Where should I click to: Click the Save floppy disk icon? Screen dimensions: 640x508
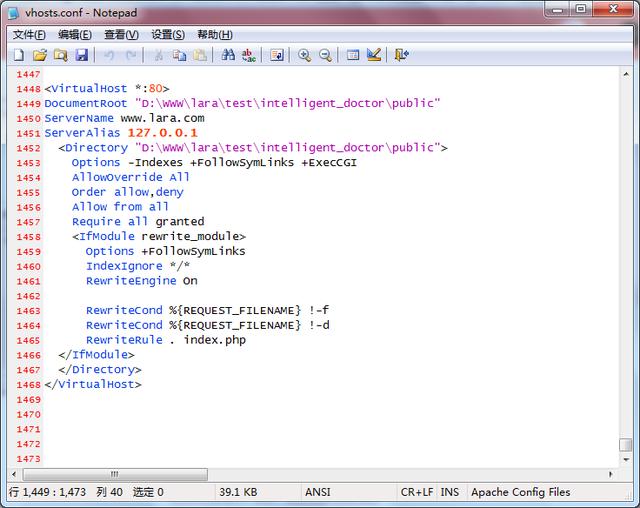coord(82,55)
